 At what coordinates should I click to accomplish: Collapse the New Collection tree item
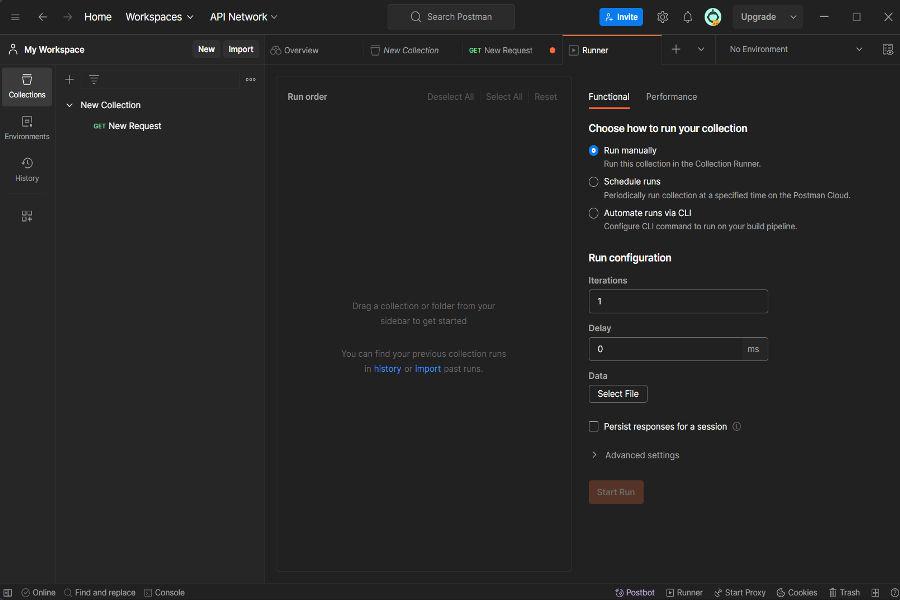(69, 105)
